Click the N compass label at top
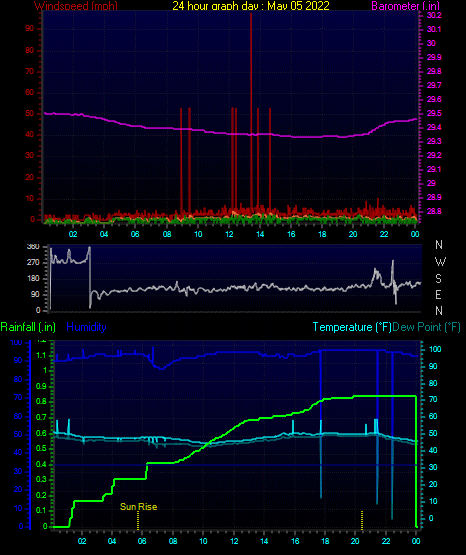 pos(439,245)
